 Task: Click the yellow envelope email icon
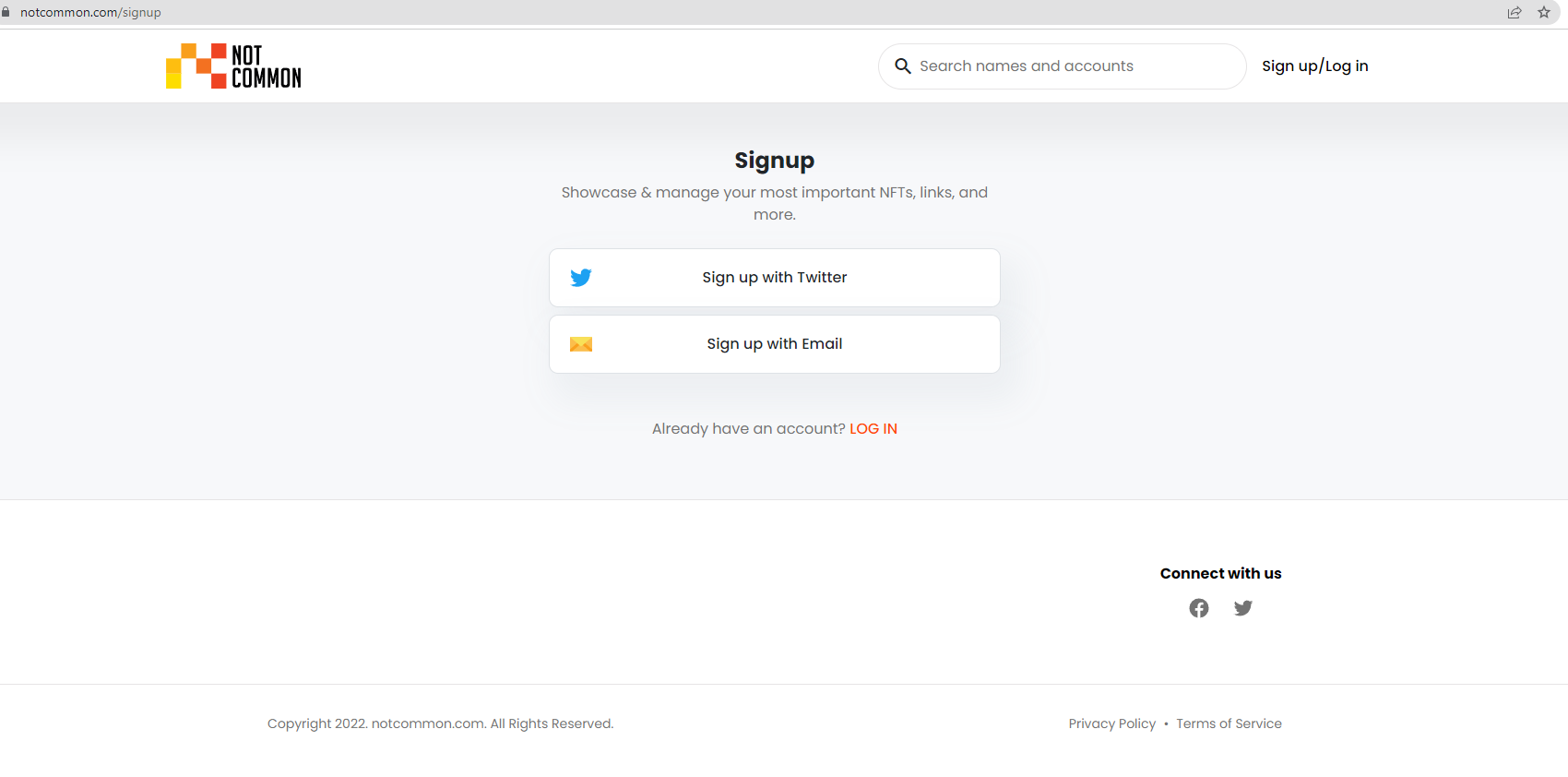581,344
